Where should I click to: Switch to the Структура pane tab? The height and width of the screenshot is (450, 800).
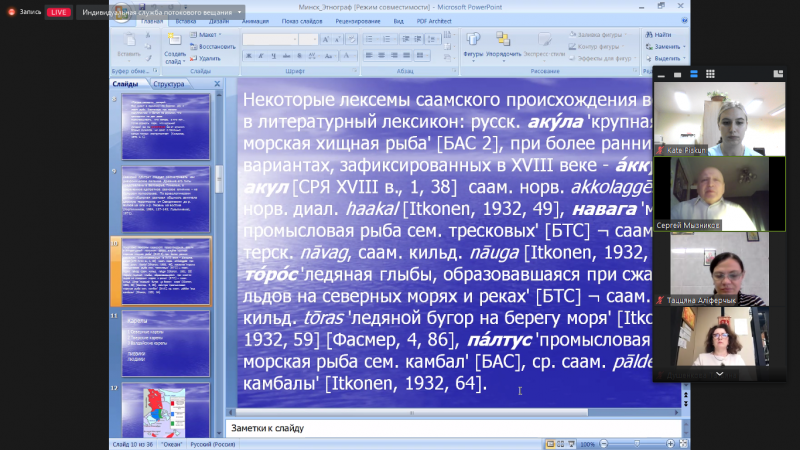[169, 85]
